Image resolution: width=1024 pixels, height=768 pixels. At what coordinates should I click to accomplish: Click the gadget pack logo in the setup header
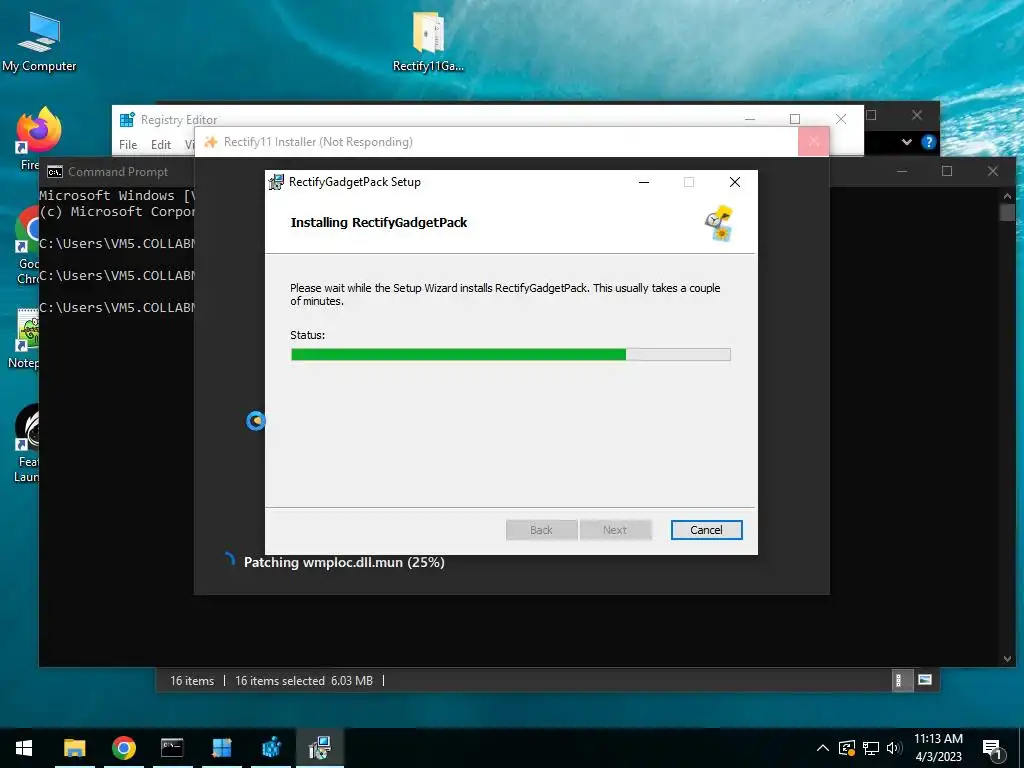coord(719,223)
